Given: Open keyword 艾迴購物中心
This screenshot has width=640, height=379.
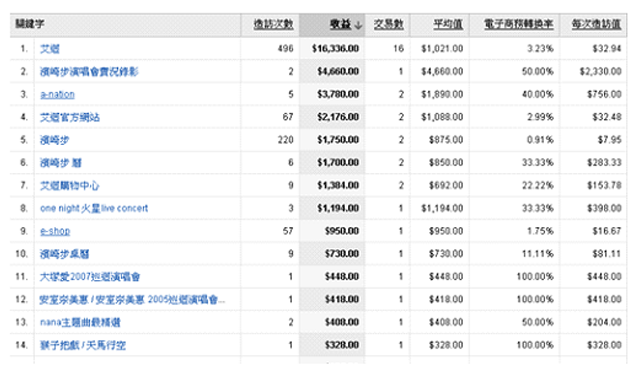Looking at the screenshot, I should coord(69,186).
